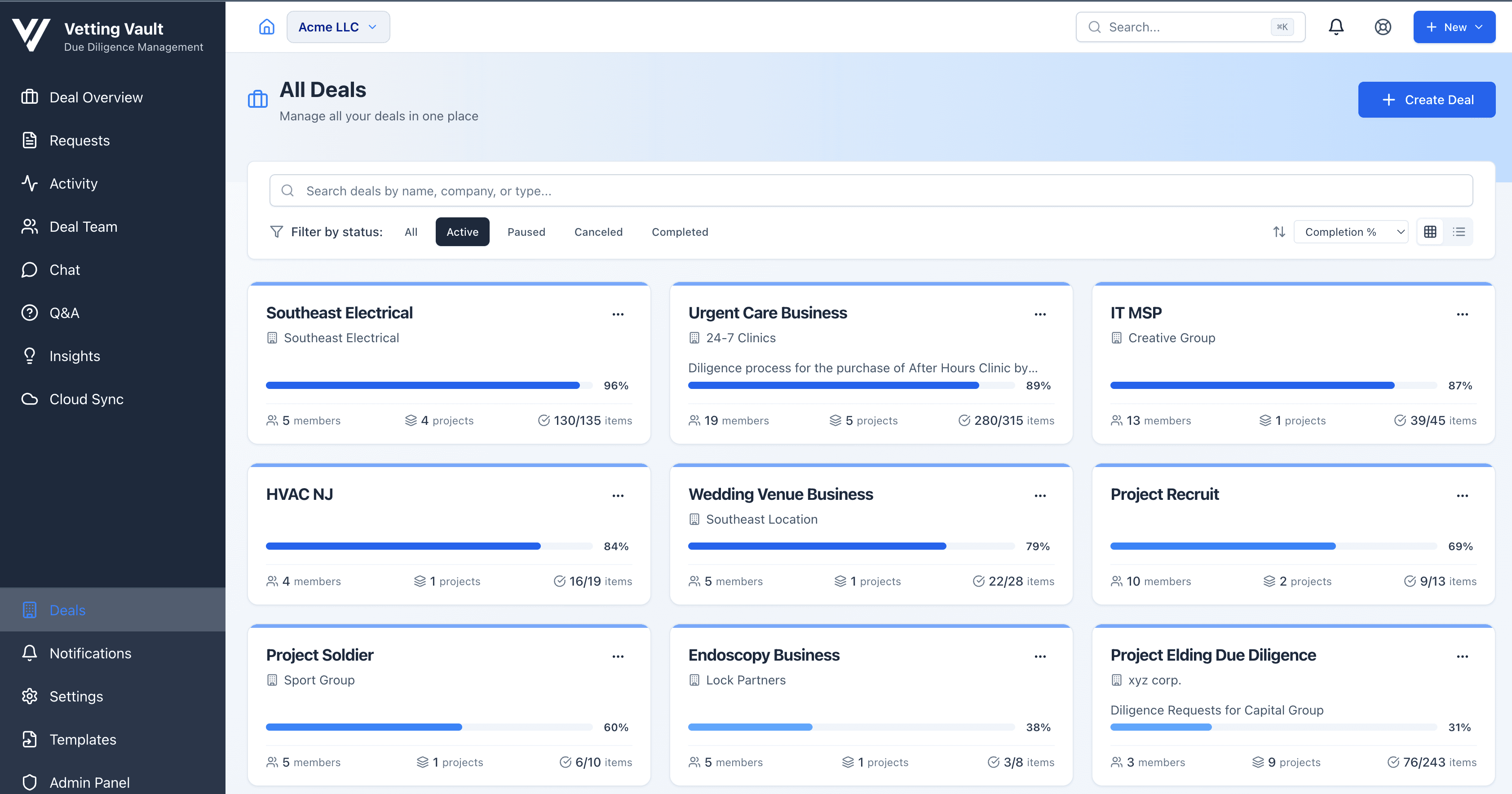
Task: Open the Templates section icon
Action: click(x=30, y=739)
